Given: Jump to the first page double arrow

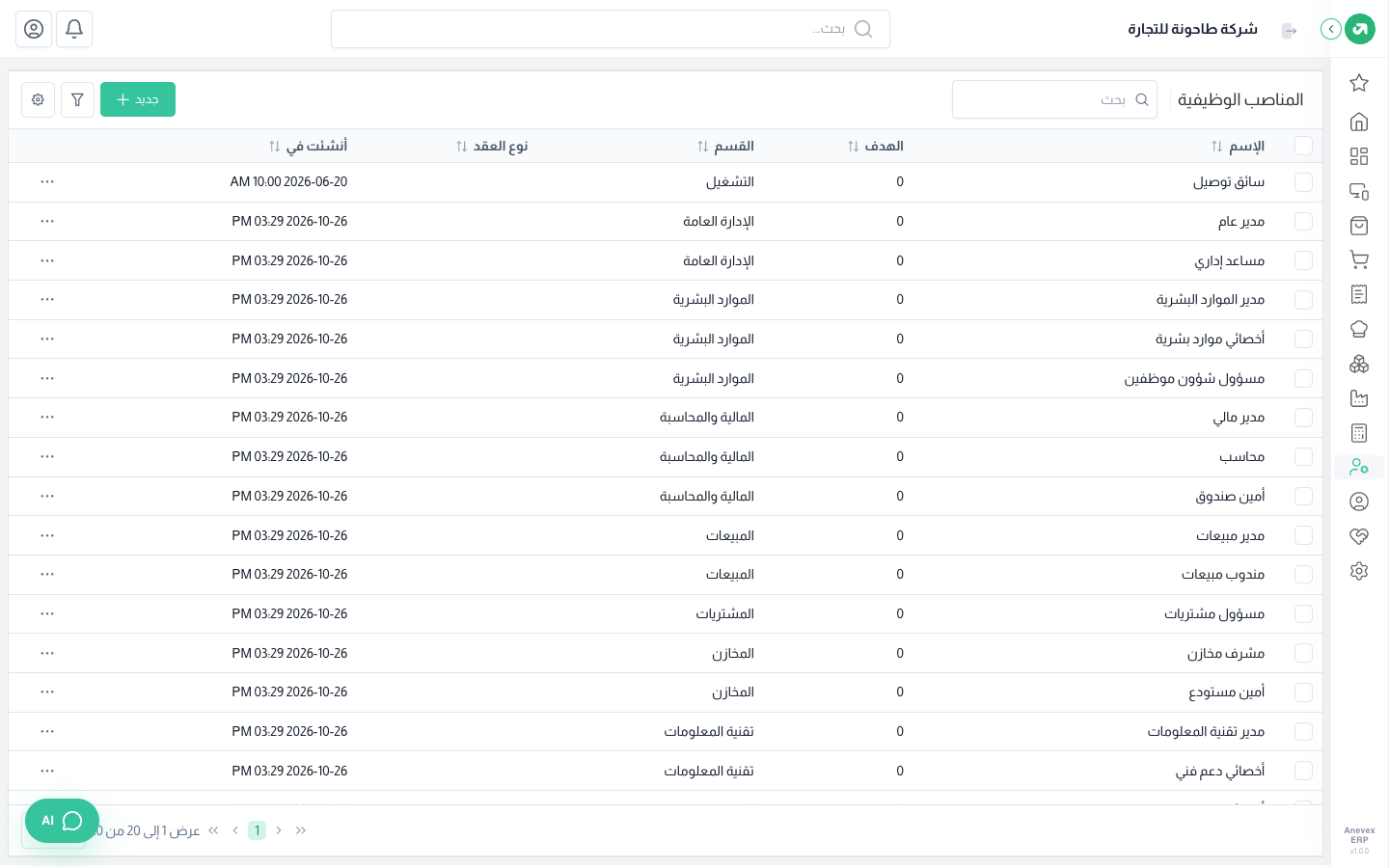Looking at the screenshot, I should [301, 830].
